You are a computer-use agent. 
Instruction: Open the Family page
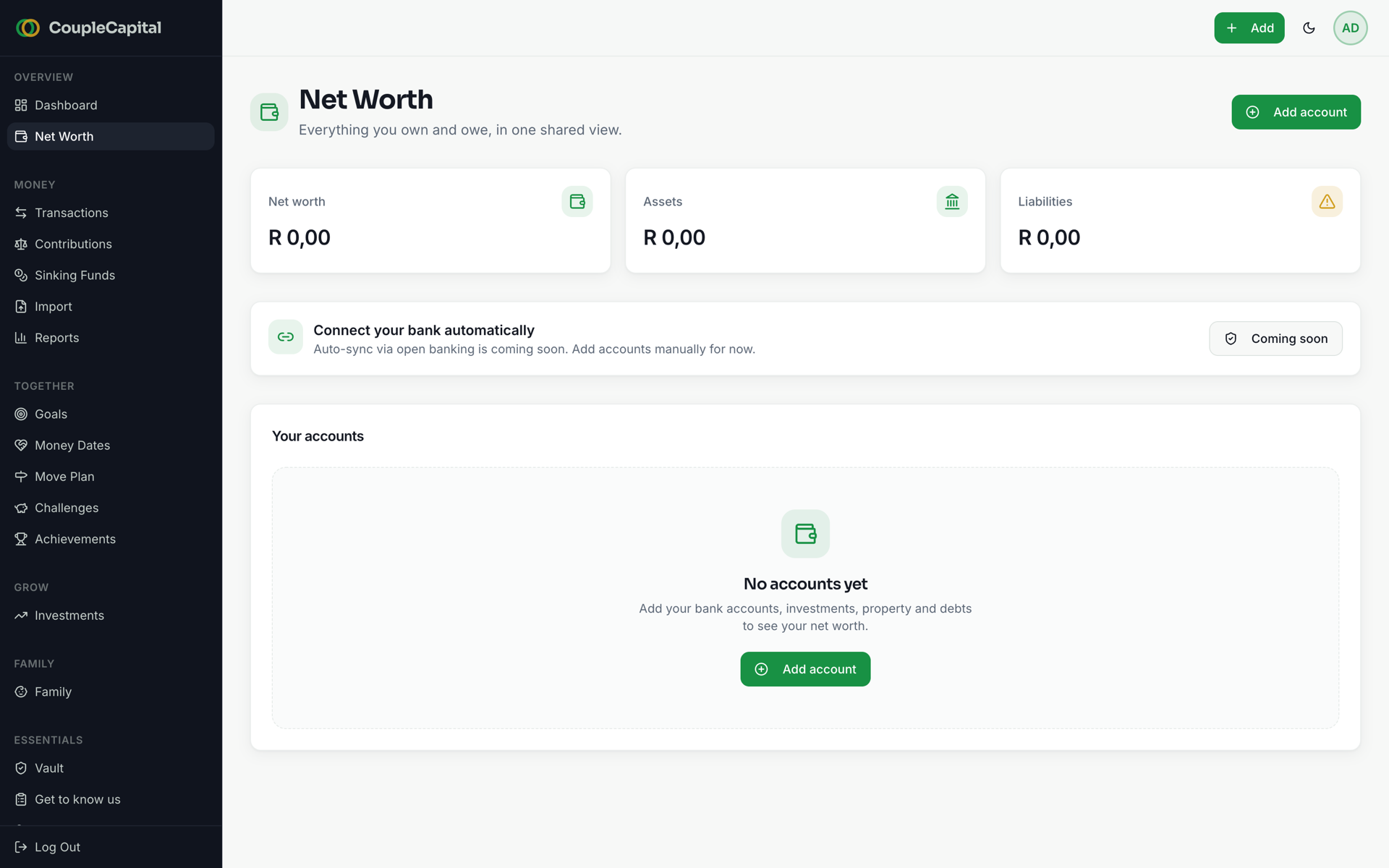tap(111, 692)
